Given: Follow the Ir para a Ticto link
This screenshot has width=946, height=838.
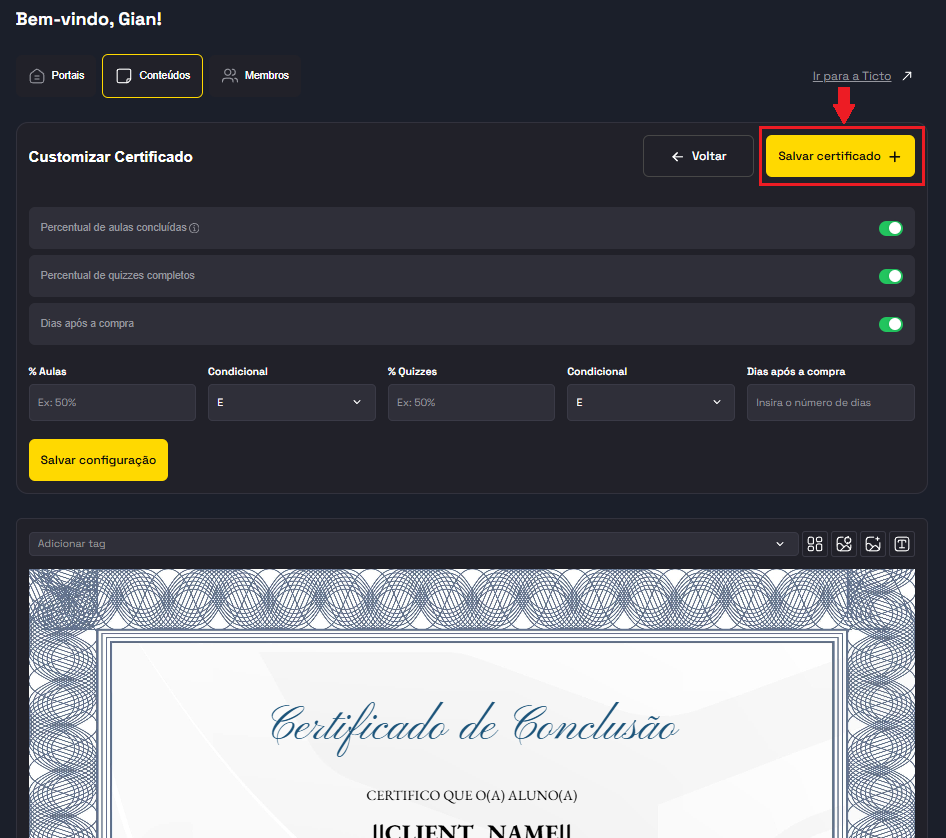Looking at the screenshot, I should 851,76.
